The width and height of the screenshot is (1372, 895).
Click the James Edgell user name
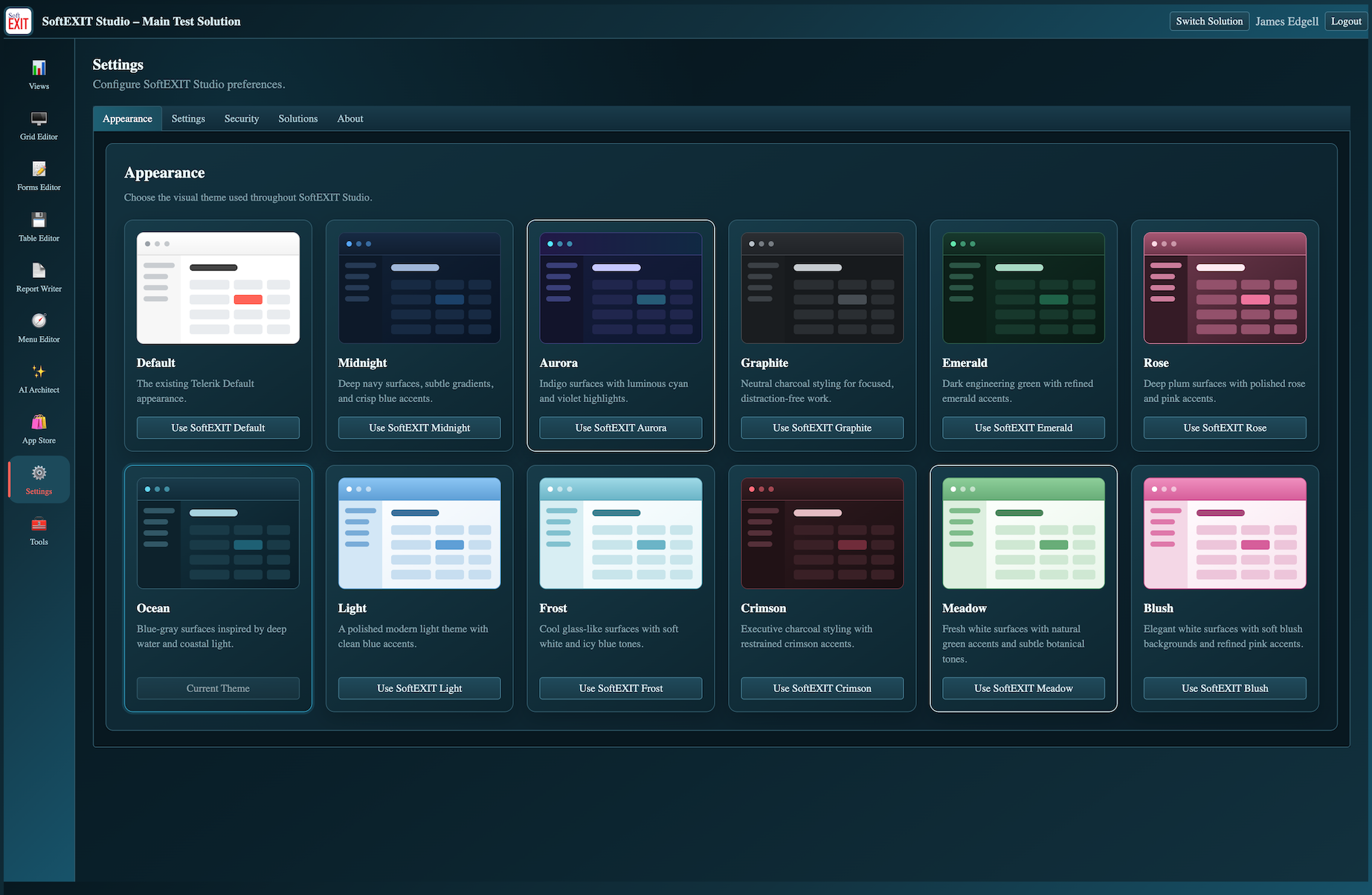click(x=1286, y=22)
